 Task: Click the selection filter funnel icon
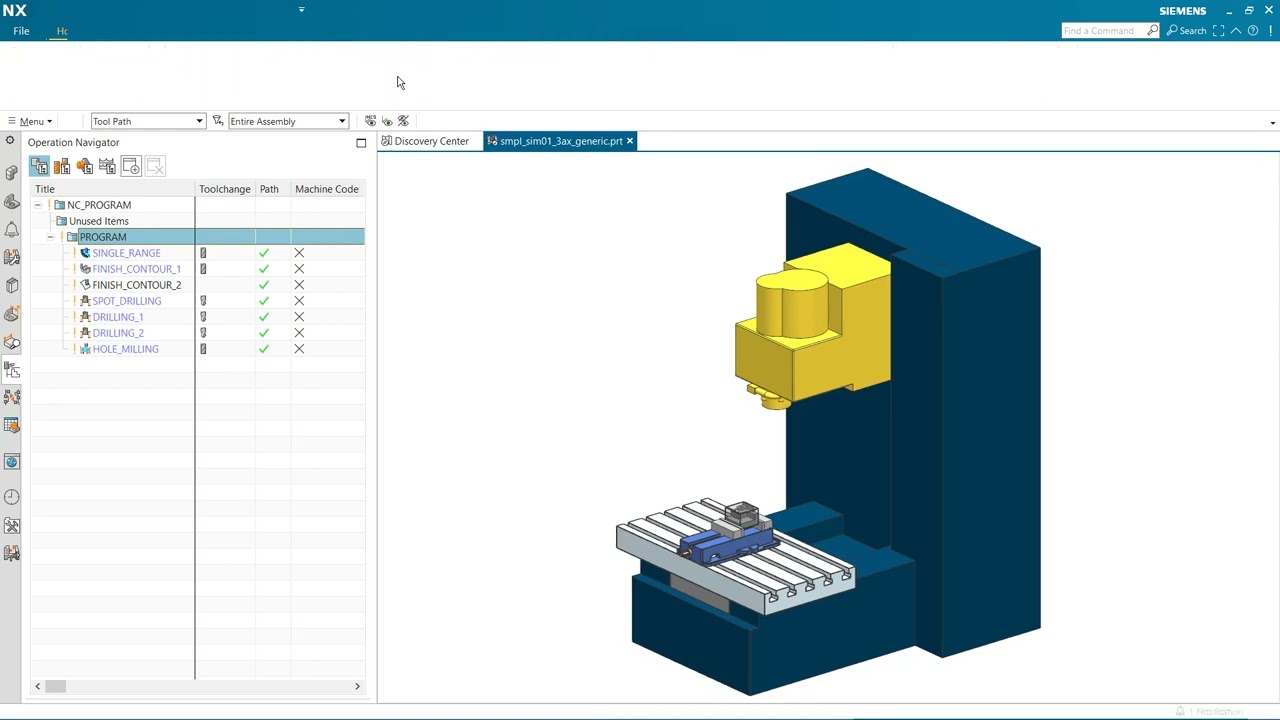(x=217, y=121)
